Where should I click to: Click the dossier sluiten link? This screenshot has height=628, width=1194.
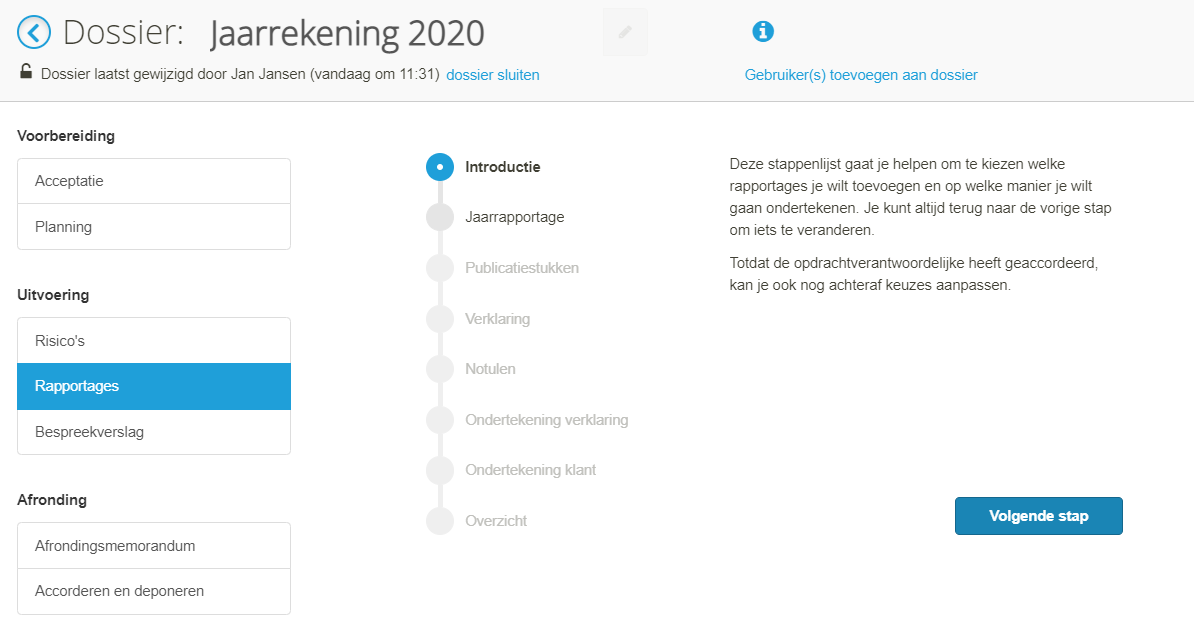click(x=493, y=75)
